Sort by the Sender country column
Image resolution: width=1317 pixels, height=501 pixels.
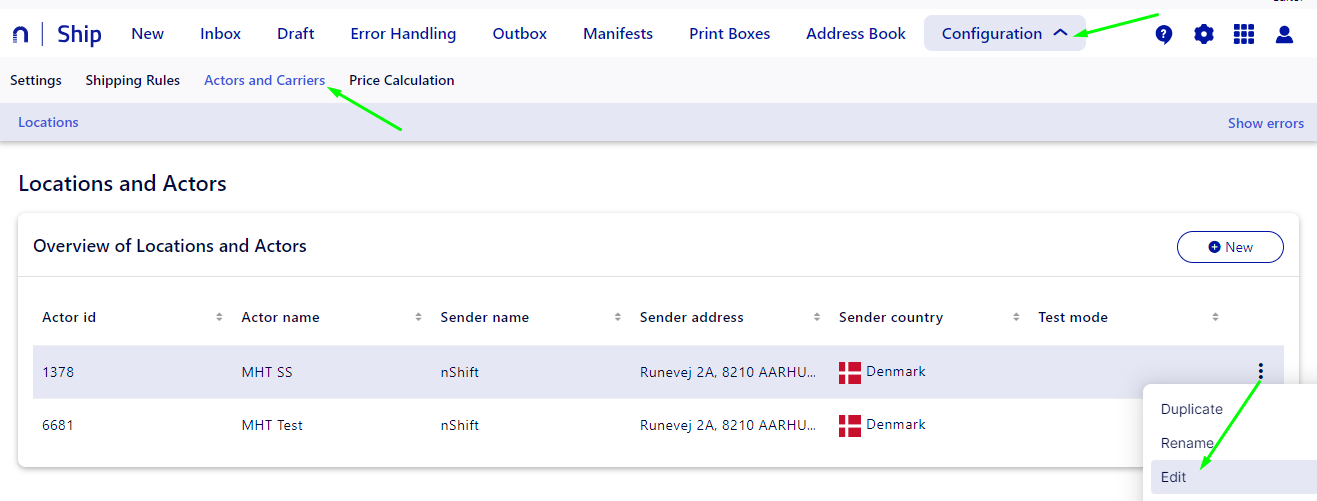[x=1015, y=318]
